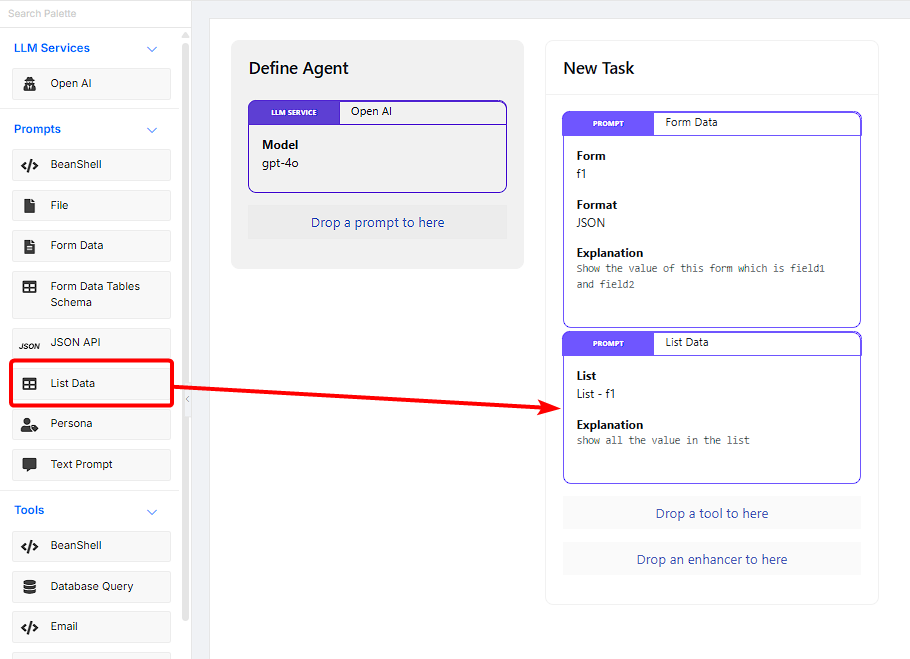Image resolution: width=910 pixels, height=659 pixels.
Task: Click the New Task heading
Action: (599, 68)
